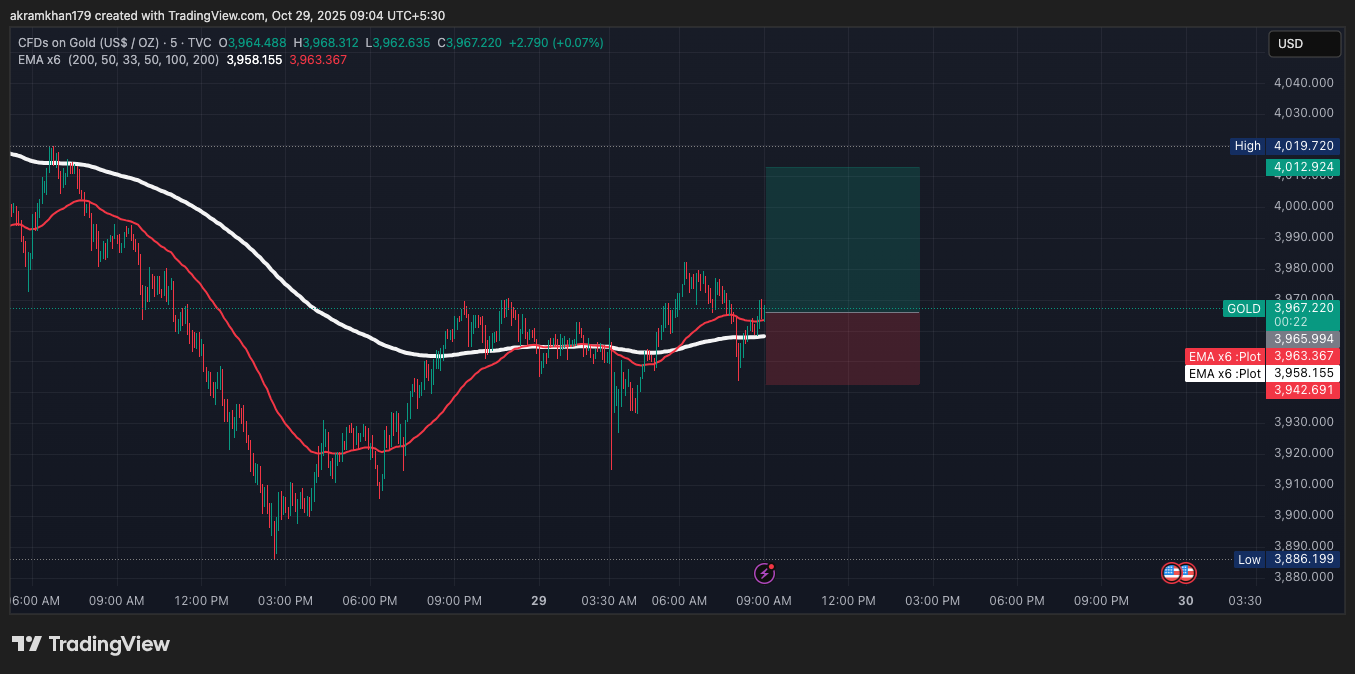Open the USD currency selector
The height and width of the screenshot is (674, 1355).
(x=1304, y=43)
